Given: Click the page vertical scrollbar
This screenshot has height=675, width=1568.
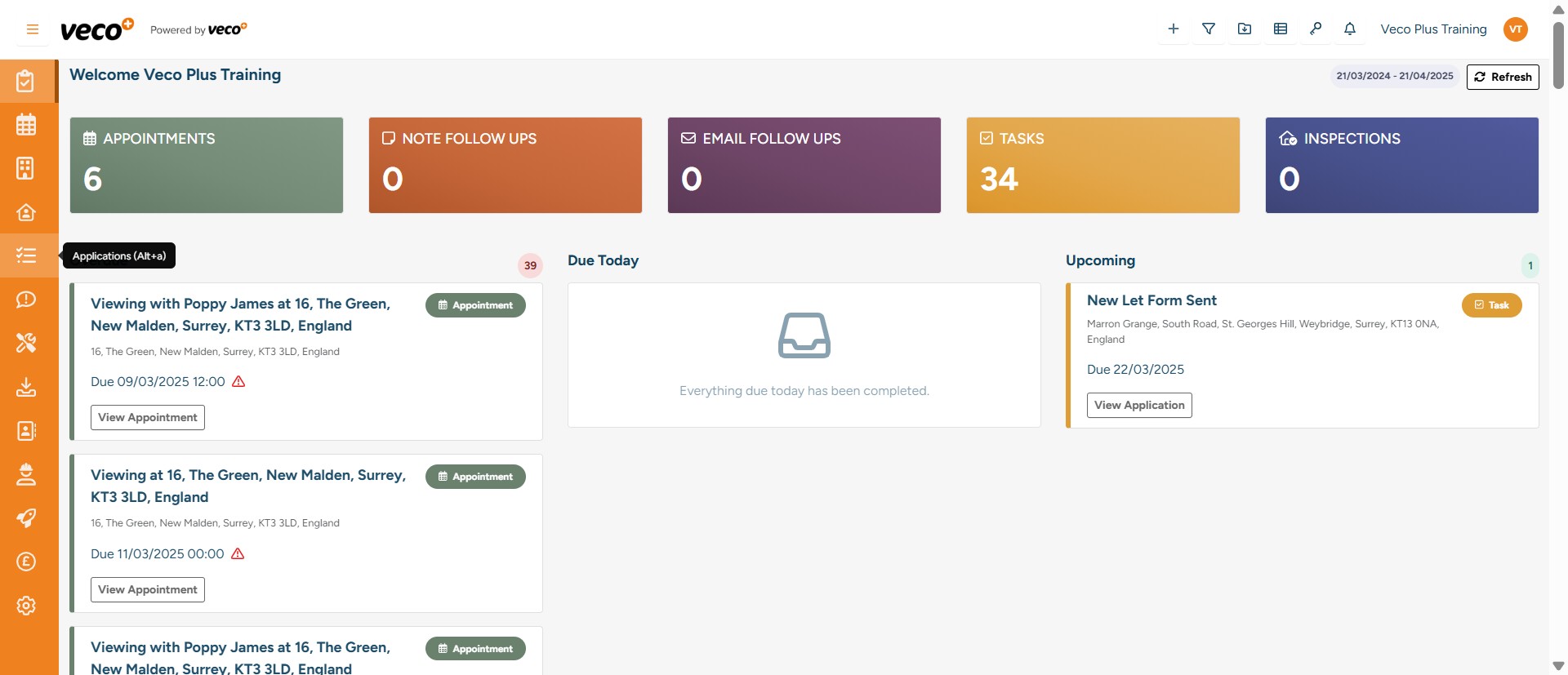Looking at the screenshot, I should 1558,57.
